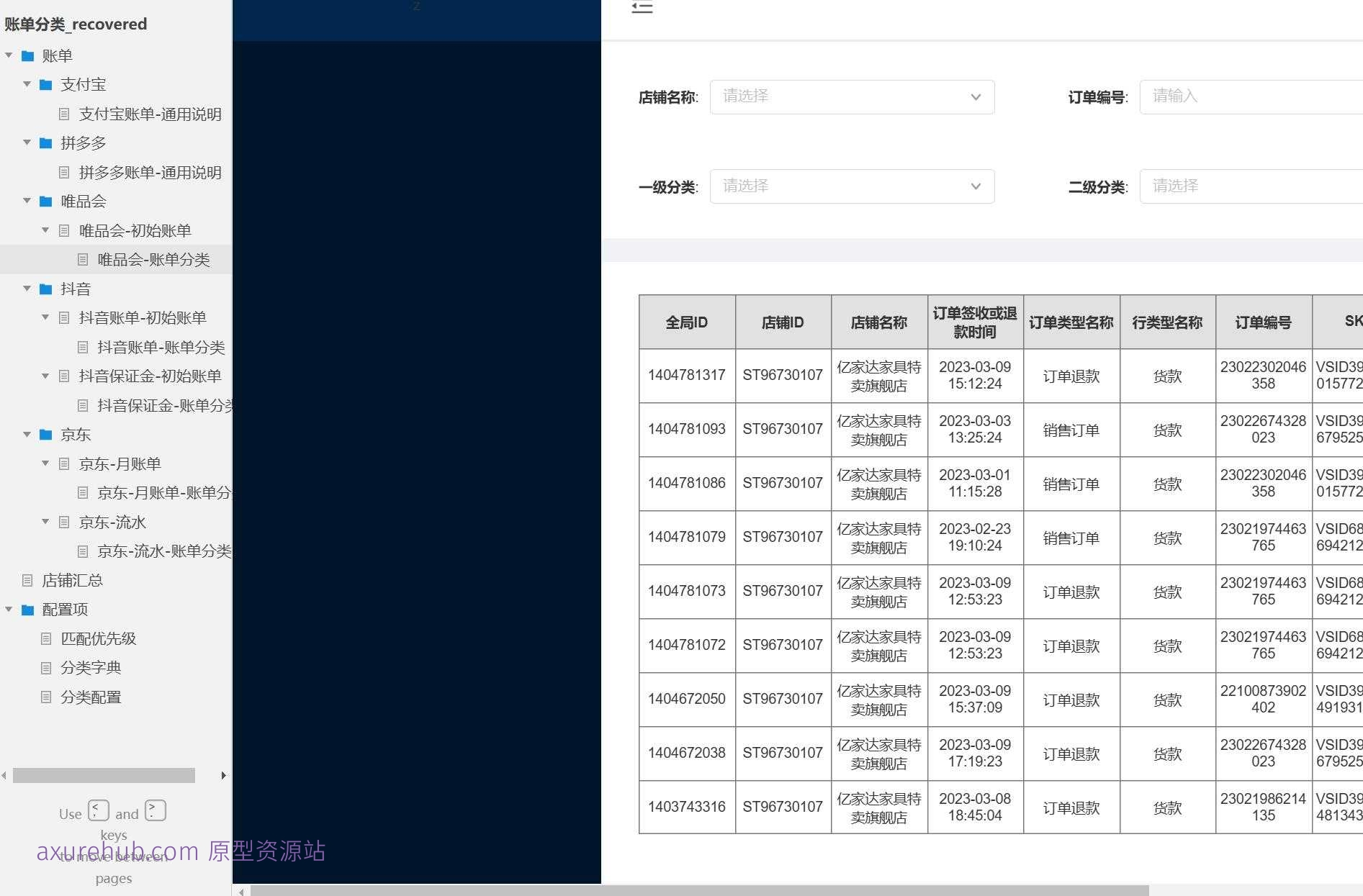Click page icon beside 分类配置

click(46, 697)
